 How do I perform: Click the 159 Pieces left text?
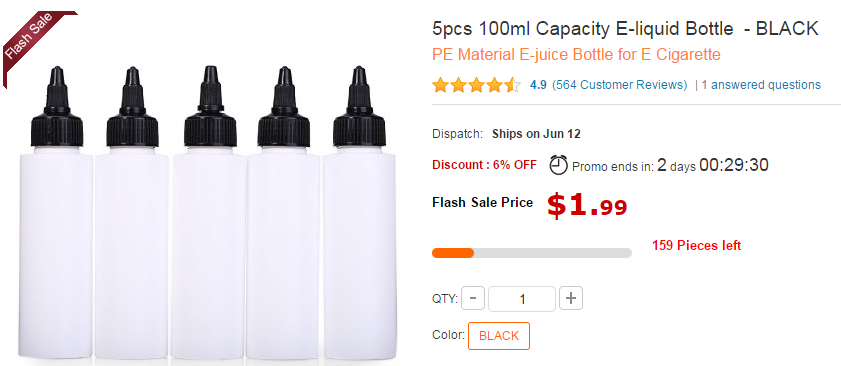coord(696,246)
